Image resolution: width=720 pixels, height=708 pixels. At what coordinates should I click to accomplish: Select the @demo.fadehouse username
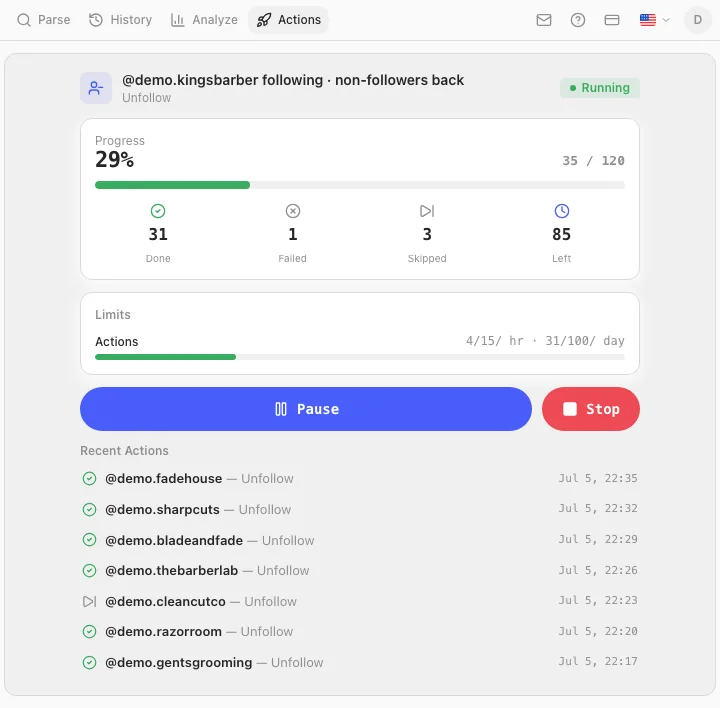coord(163,478)
